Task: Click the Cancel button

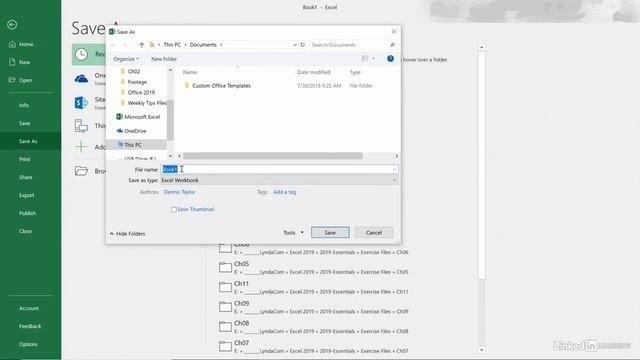Action: [374, 233]
